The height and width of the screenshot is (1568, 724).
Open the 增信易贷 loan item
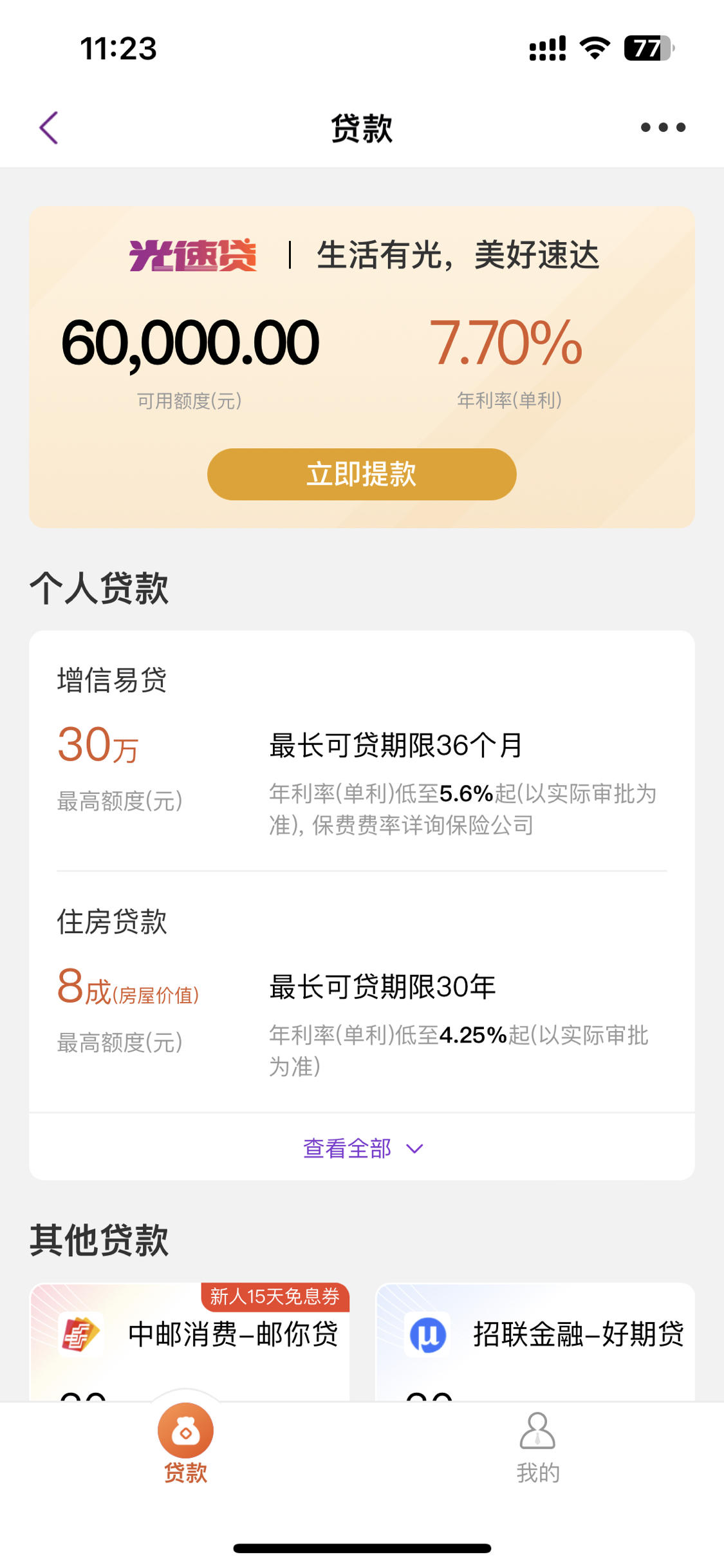coord(362,751)
